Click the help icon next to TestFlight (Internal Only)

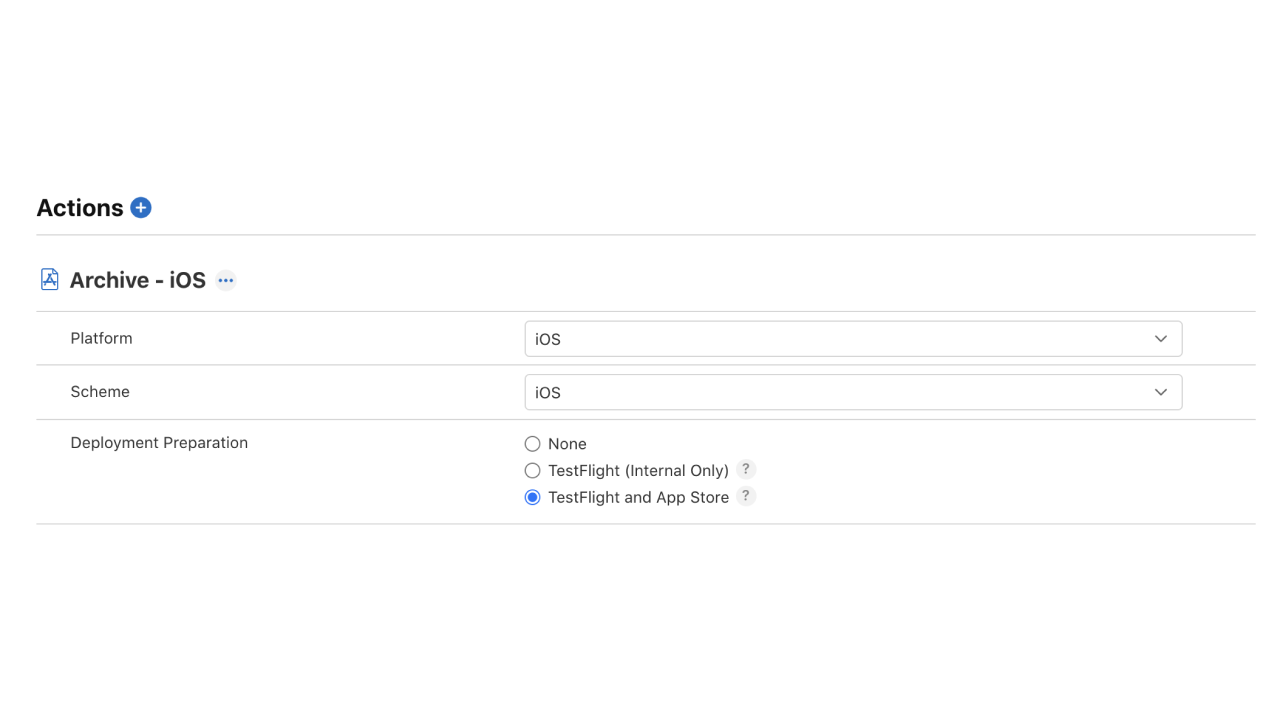point(745,469)
